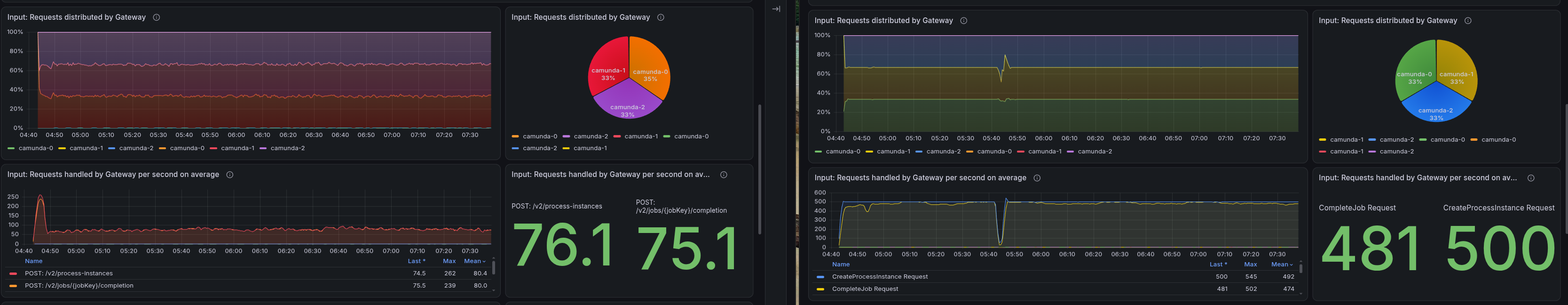Sort by Name column in right dashboard table
Image resolution: width=1568 pixels, height=305 pixels.
[841, 264]
